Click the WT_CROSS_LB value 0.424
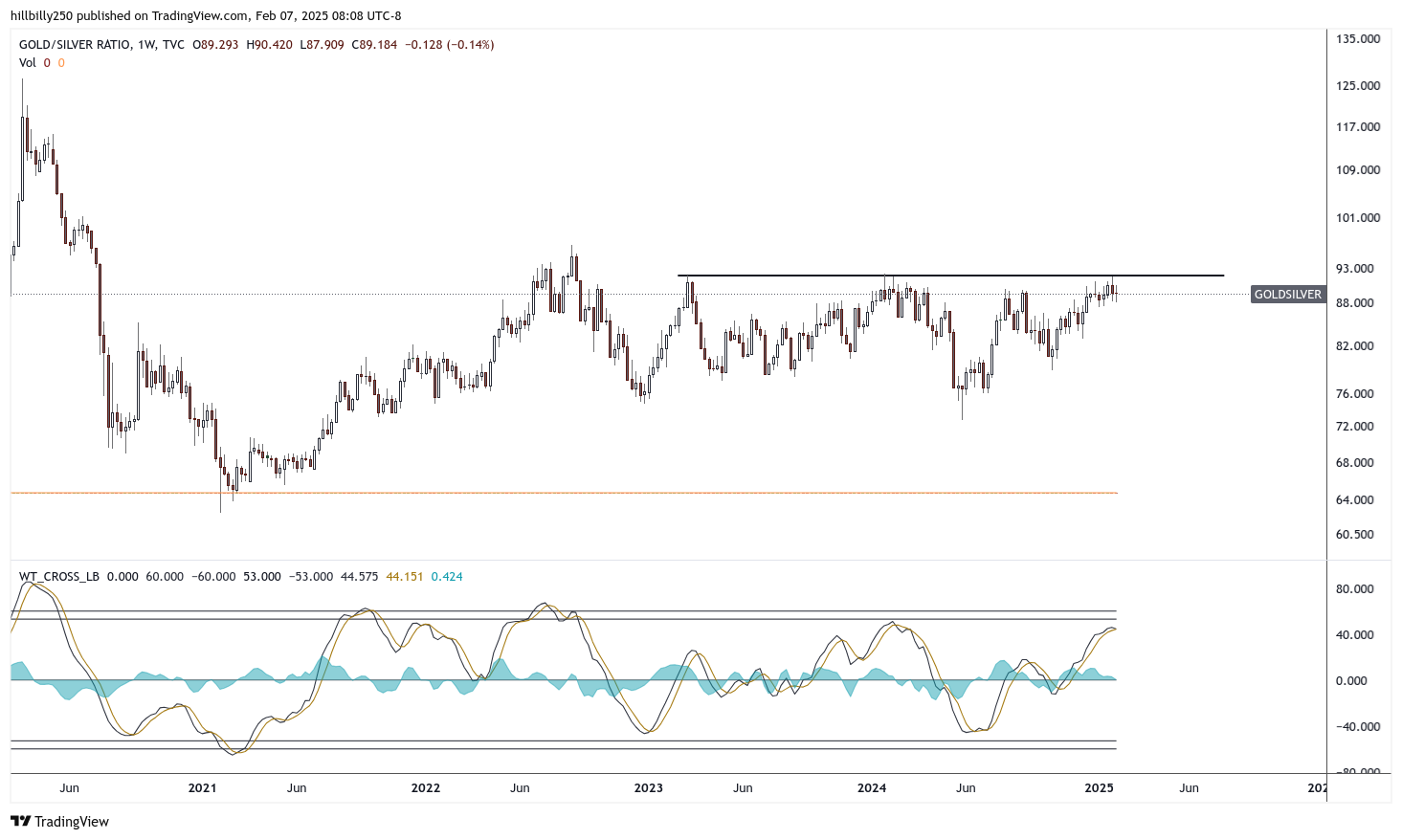The width and height of the screenshot is (1402, 840). pyautogui.click(x=447, y=577)
